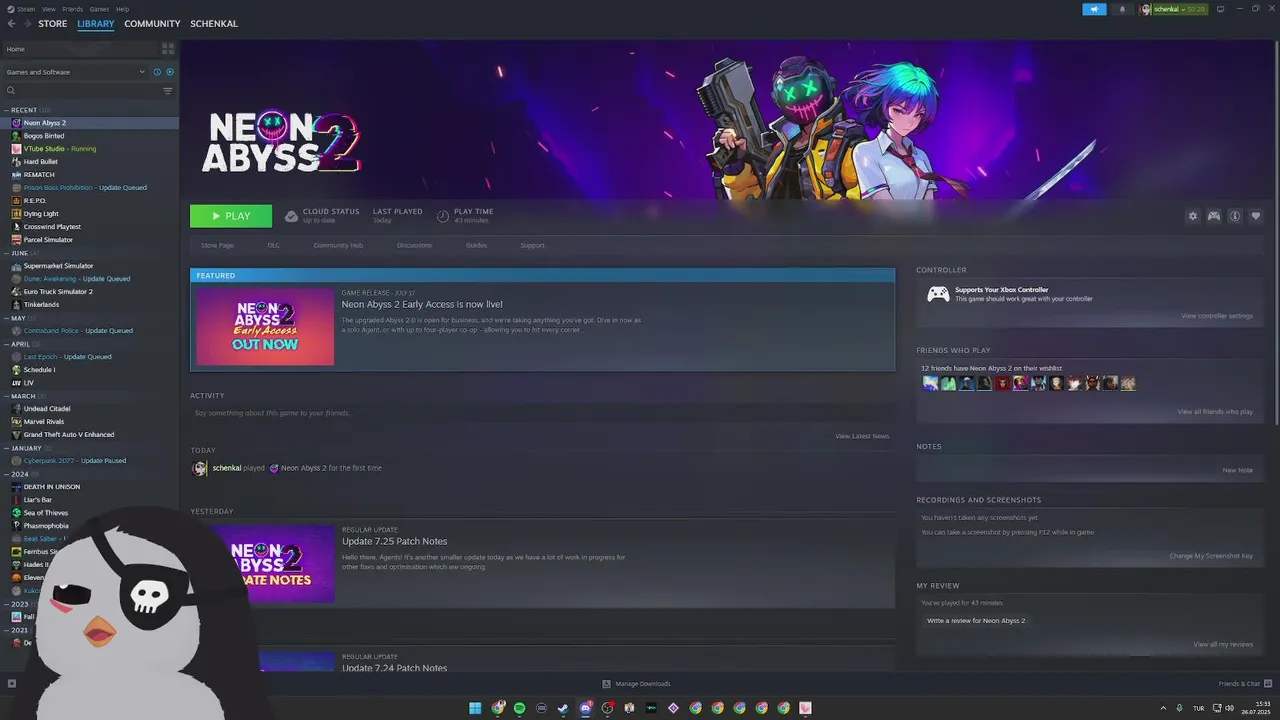Open the Discussions tab

(x=414, y=245)
